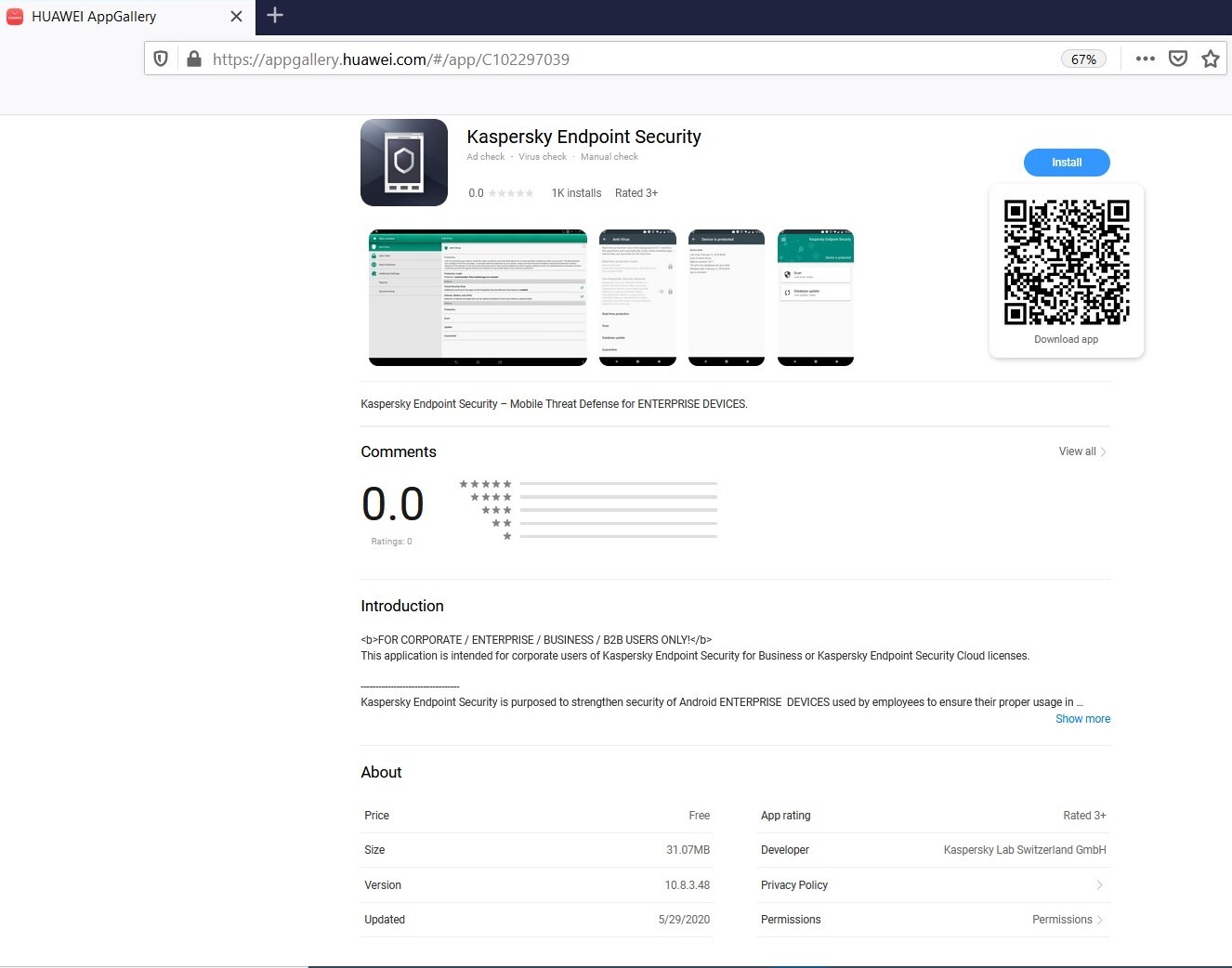
Task: Click the two-star rating bar
Action: [618, 523]
